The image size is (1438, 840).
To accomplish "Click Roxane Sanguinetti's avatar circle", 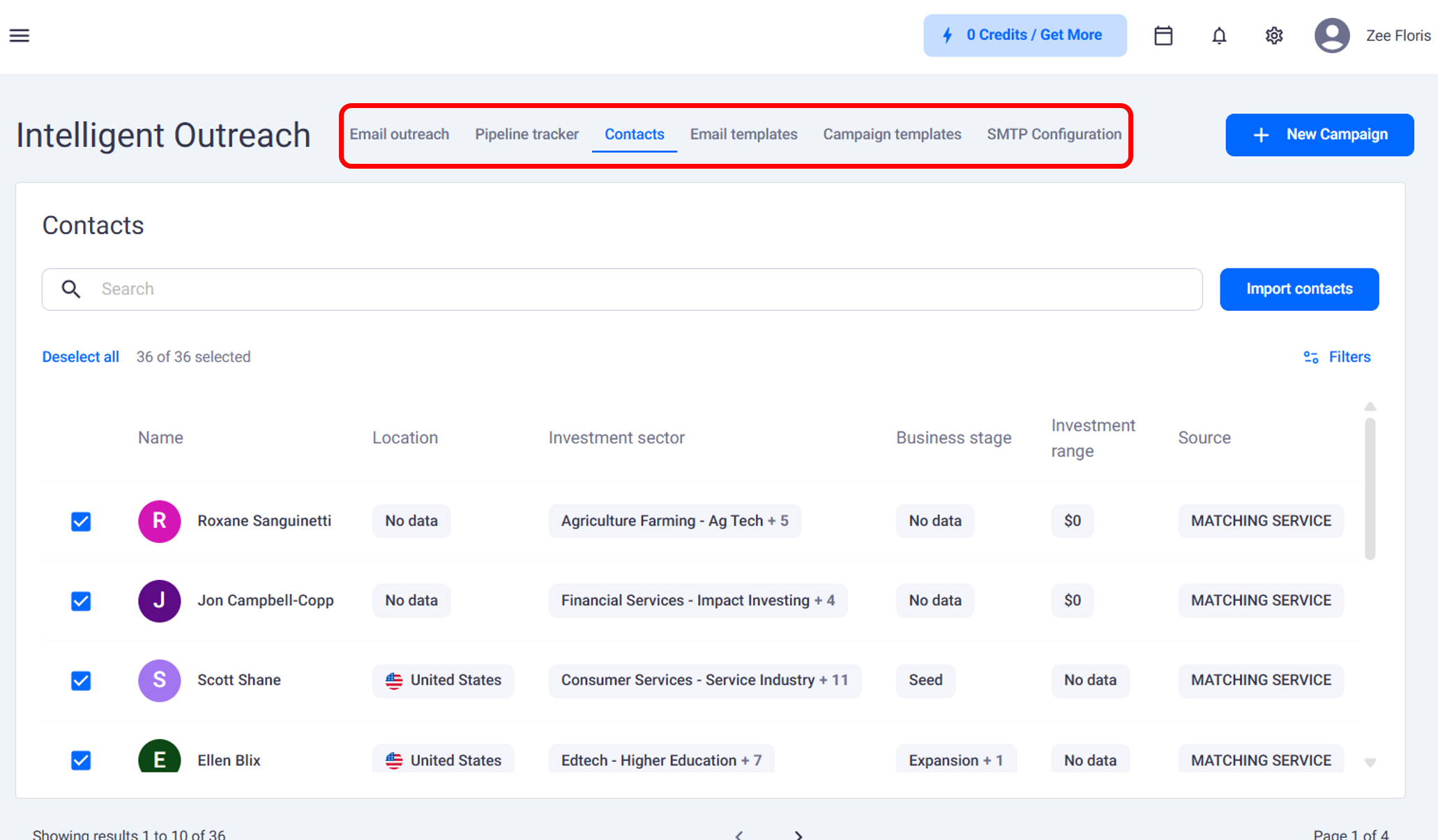I will click(x=159, y=521).
